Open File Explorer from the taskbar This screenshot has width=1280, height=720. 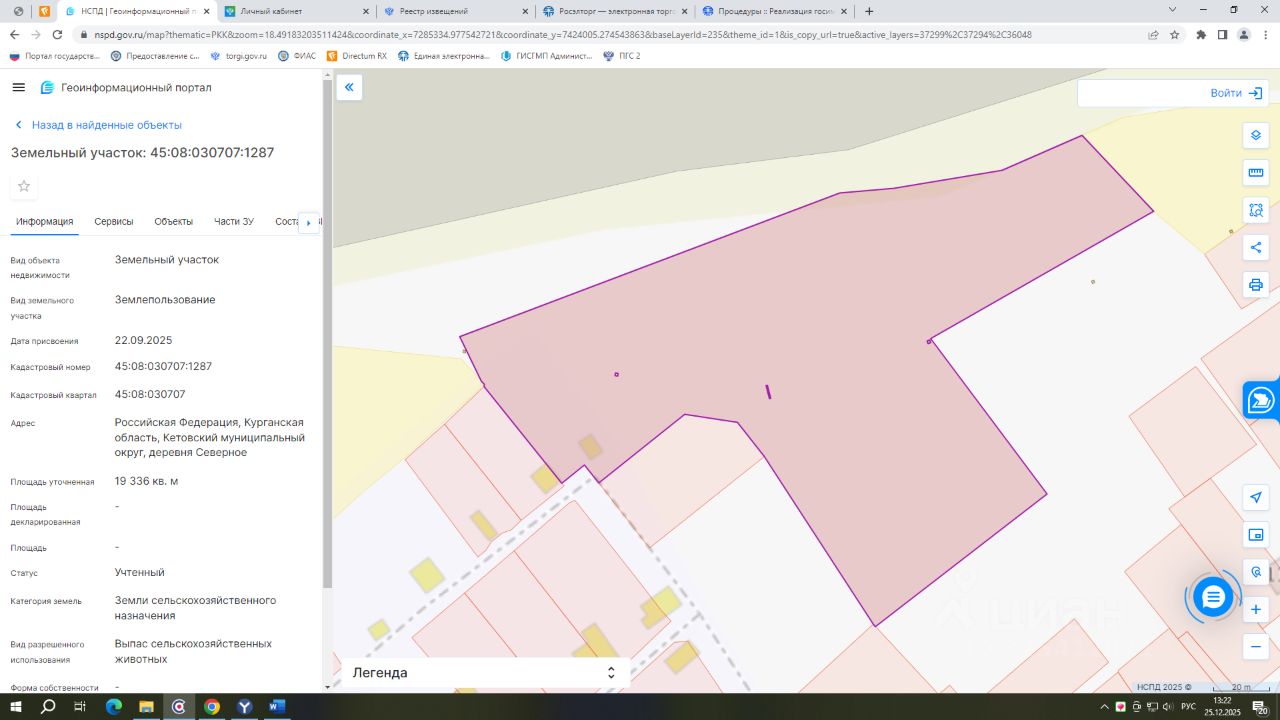click(x=146, y=707)
